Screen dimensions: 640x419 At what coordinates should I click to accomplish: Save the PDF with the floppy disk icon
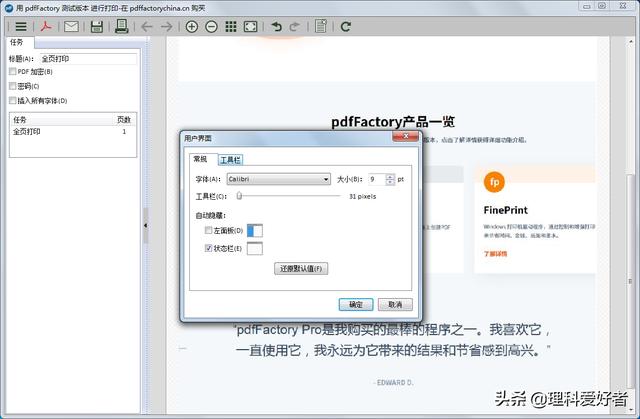pyautogui.click(x=97, y=27)
